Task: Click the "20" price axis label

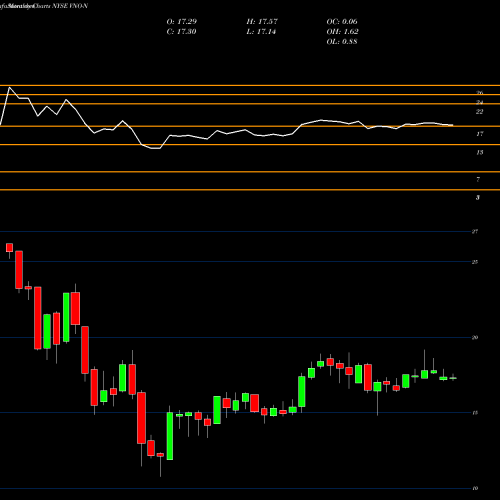Action: [x=475, y=338]
